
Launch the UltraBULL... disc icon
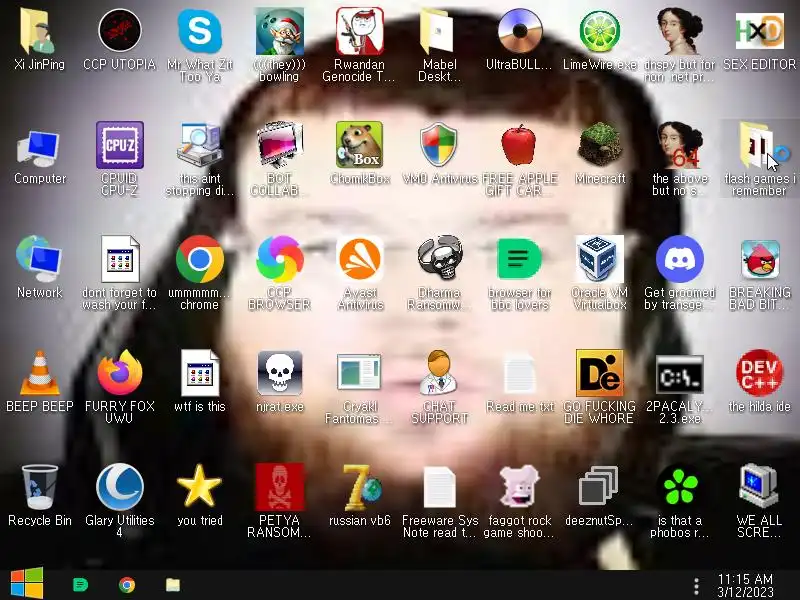pyautogui.click(x=519, y=31)
